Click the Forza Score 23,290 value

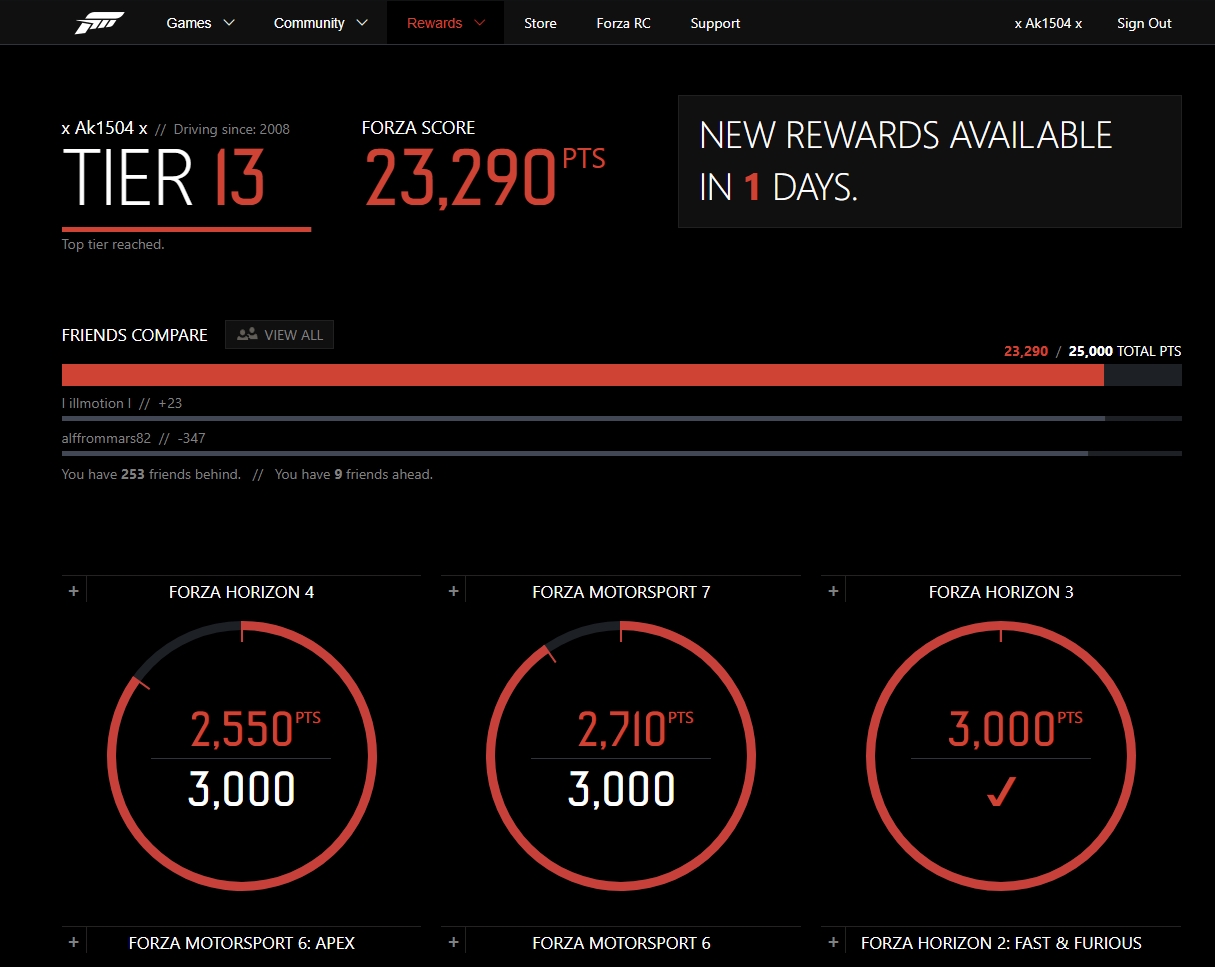(x=460, y=177)
